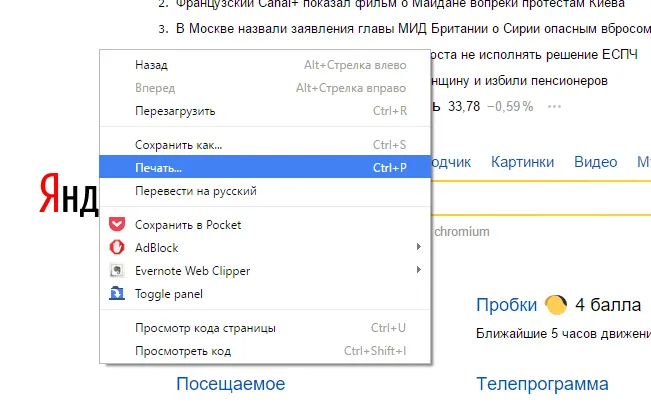This screenshot has height=403, width=651.
Task: Open the Картинки link
Action: tap(522, 162)
